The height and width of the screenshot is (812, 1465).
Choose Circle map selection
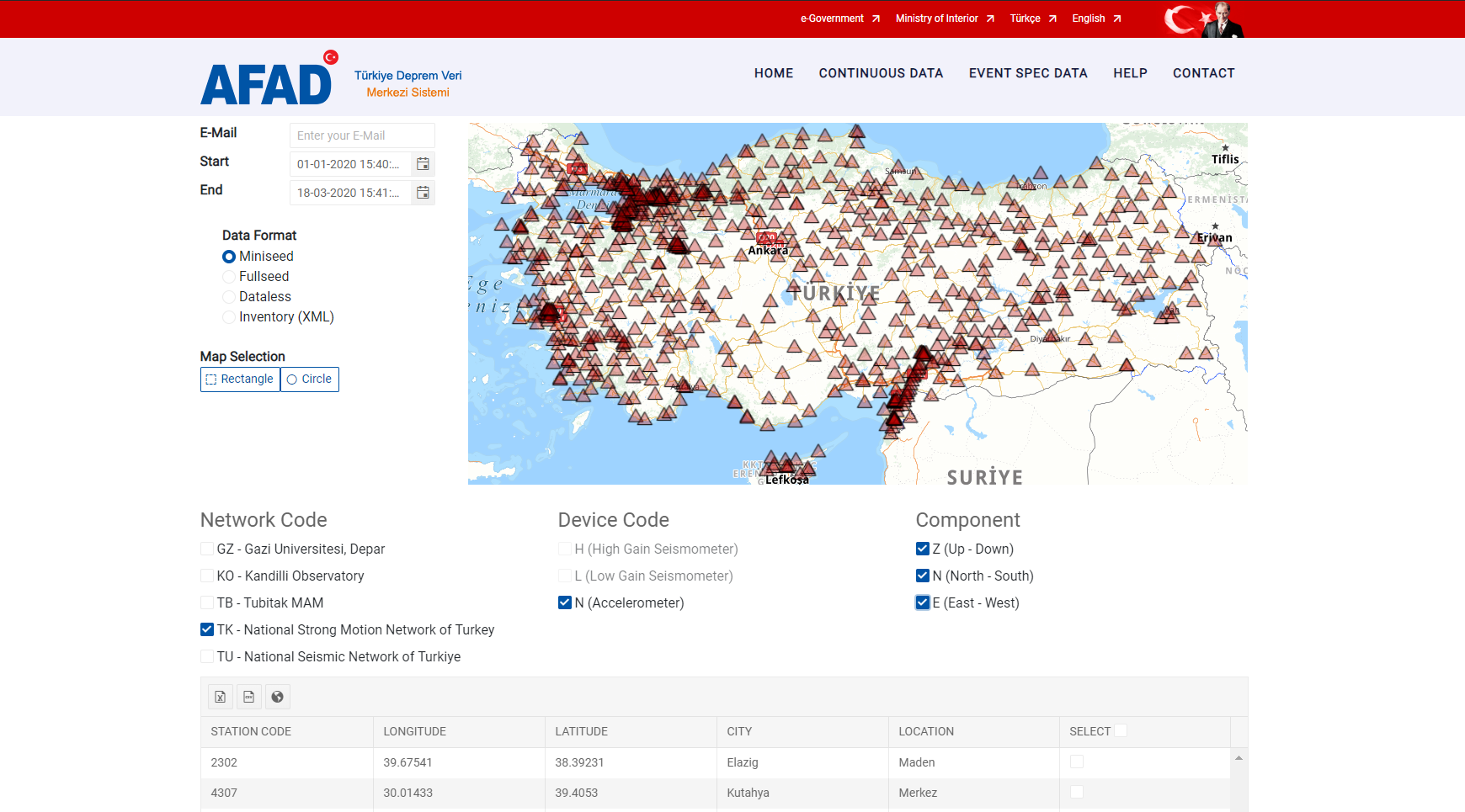click(310, 379)
